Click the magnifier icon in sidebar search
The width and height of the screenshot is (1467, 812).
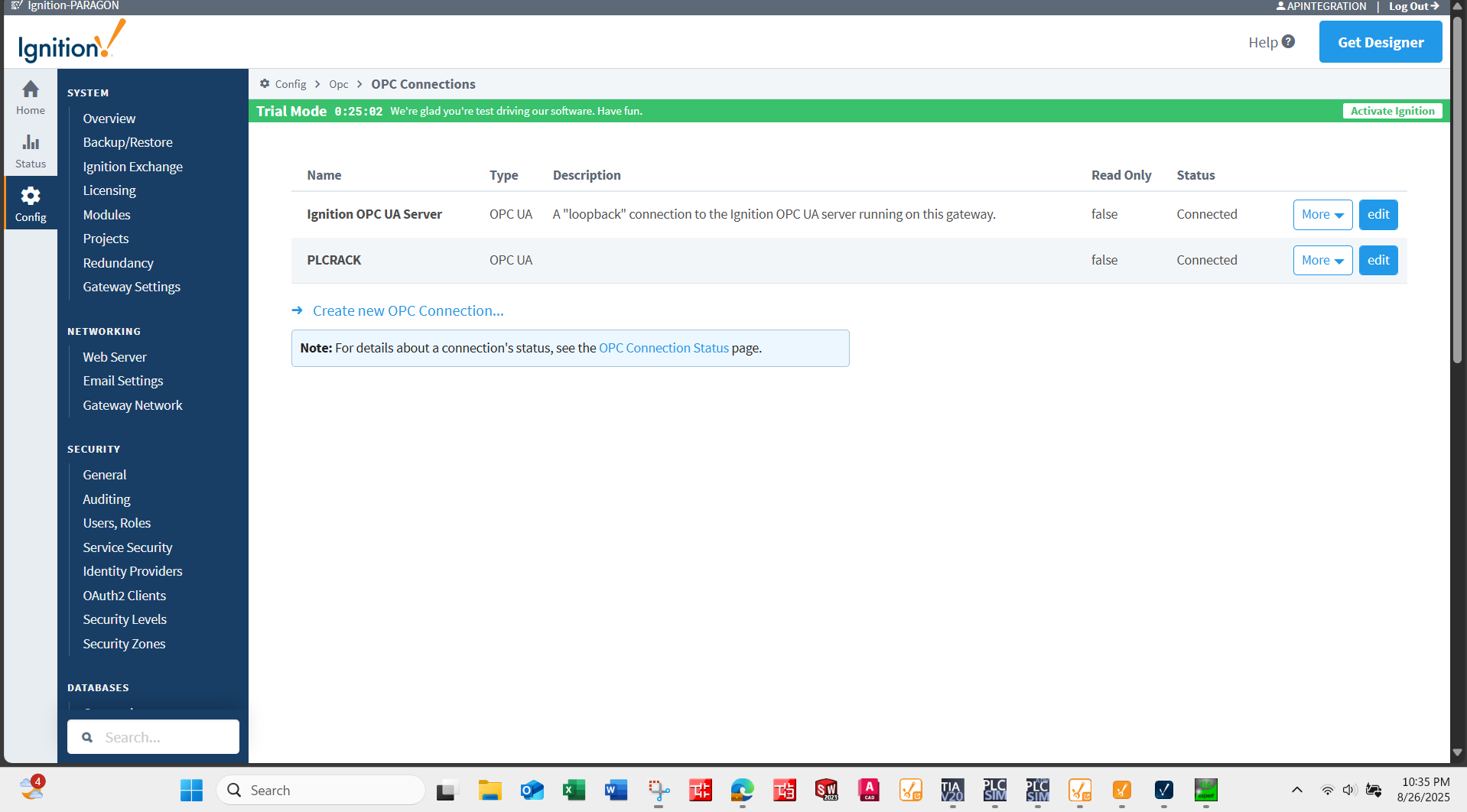87,737
